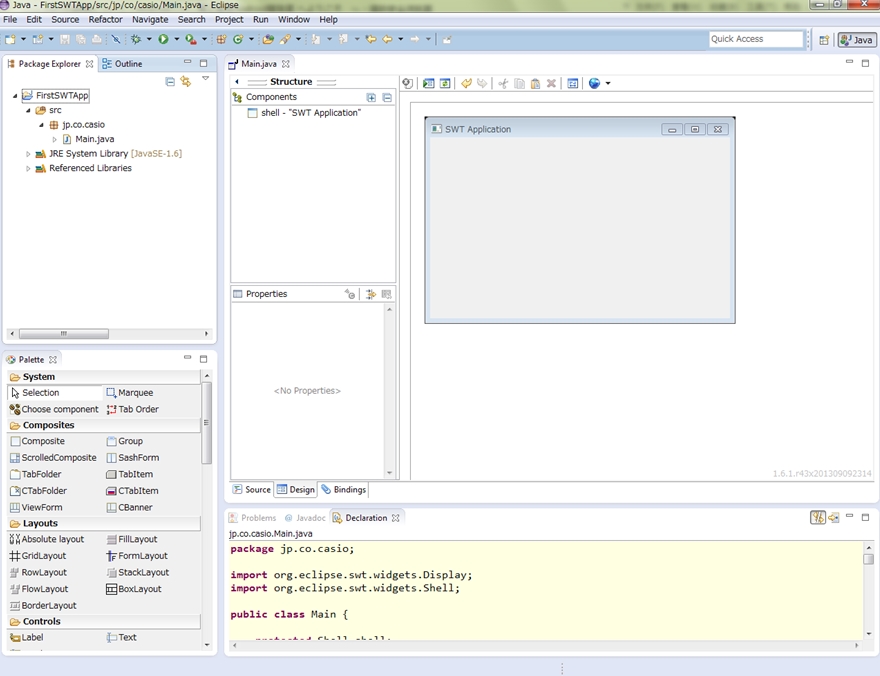Toggle the Java perspective button
Screen dimensions: 880x676
(x=857, y=40)
